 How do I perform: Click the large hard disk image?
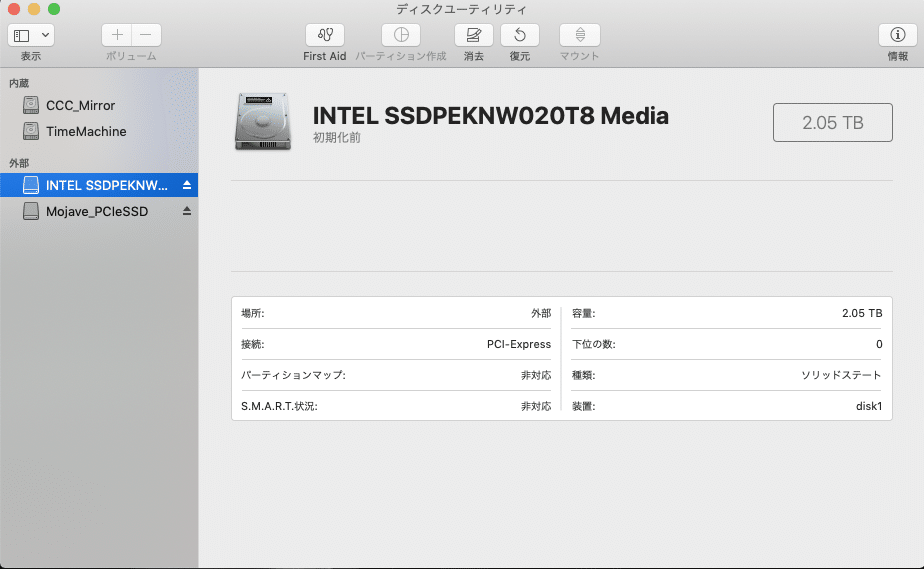coord(263,121)
